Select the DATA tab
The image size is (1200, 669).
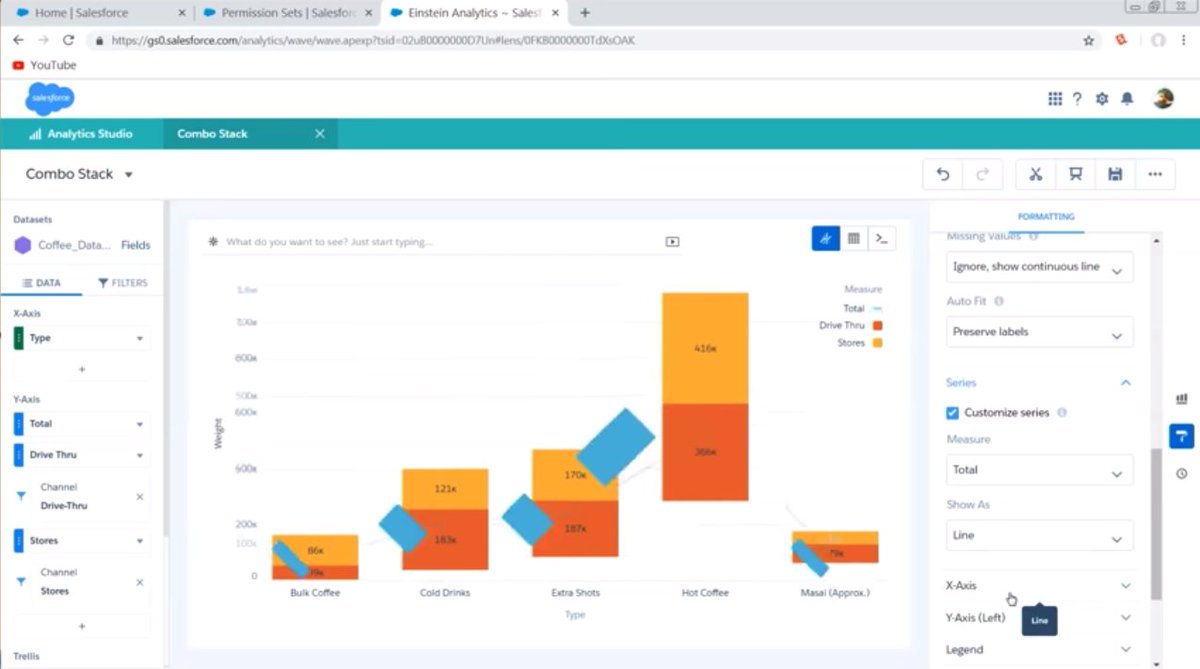click(41, 283)
